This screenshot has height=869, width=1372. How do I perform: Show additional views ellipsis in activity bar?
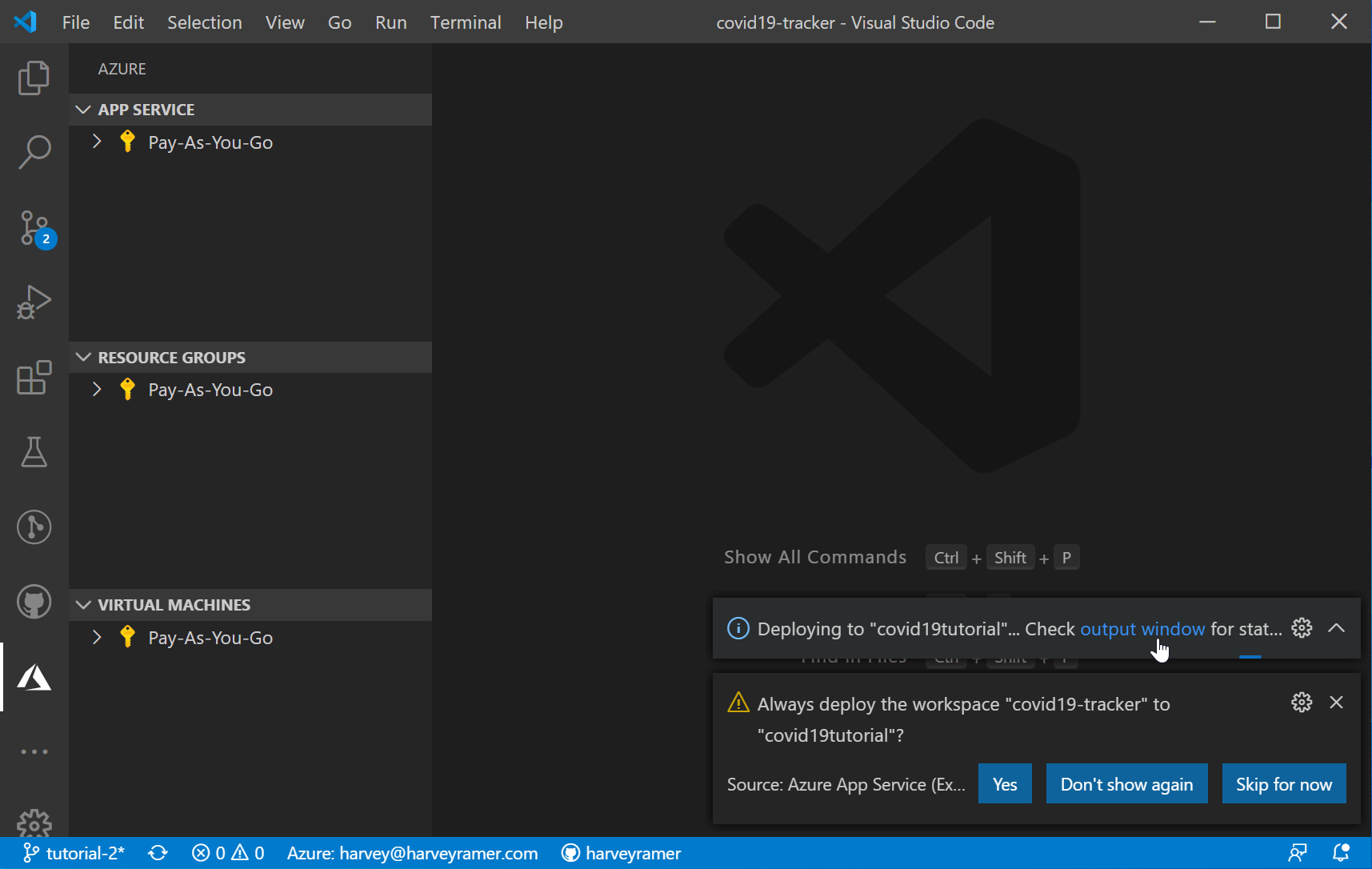(x=34, y=752)
